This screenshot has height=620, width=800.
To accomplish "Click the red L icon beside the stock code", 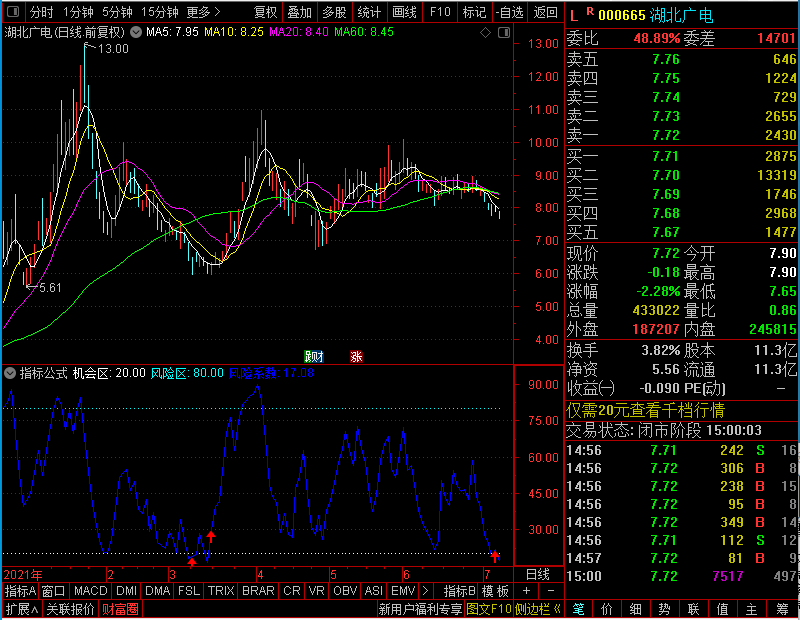I will pyautogui.click(x=574, y=15).
